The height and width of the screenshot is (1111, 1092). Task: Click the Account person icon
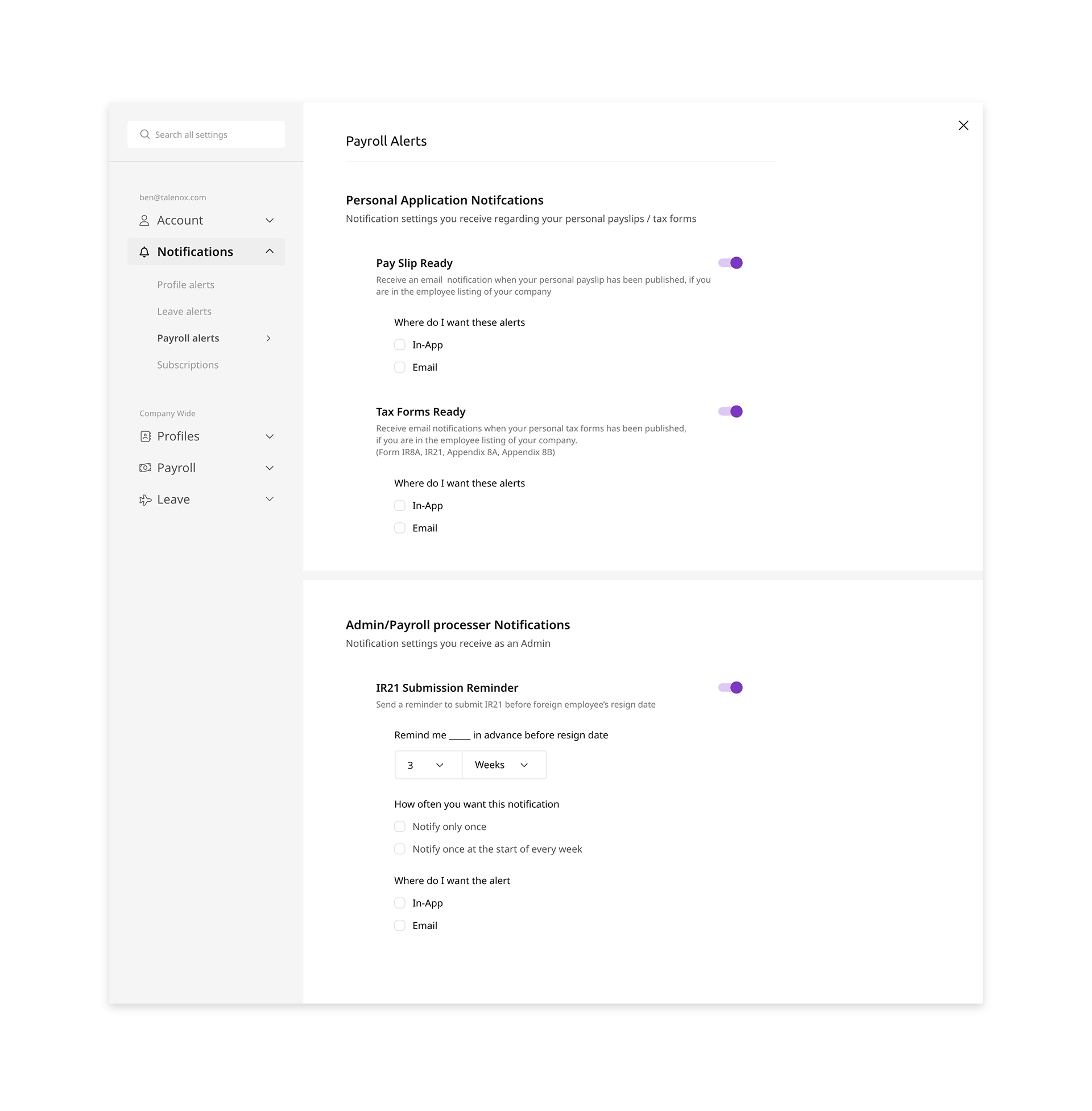pyautogui.click(x=144, y=220)
